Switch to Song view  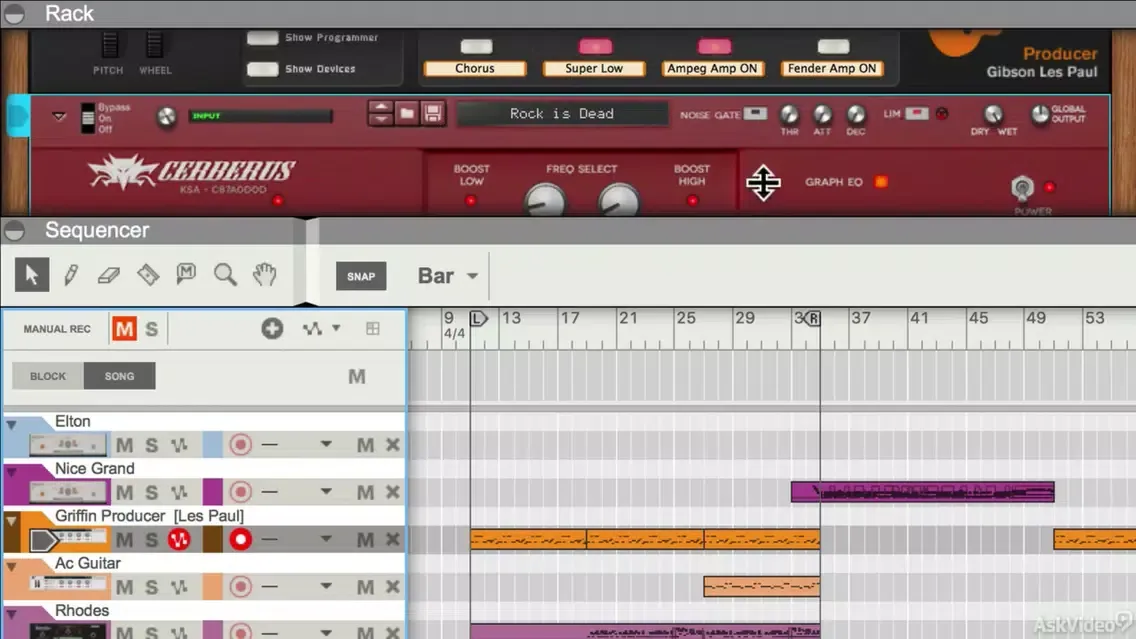point(120,376)
